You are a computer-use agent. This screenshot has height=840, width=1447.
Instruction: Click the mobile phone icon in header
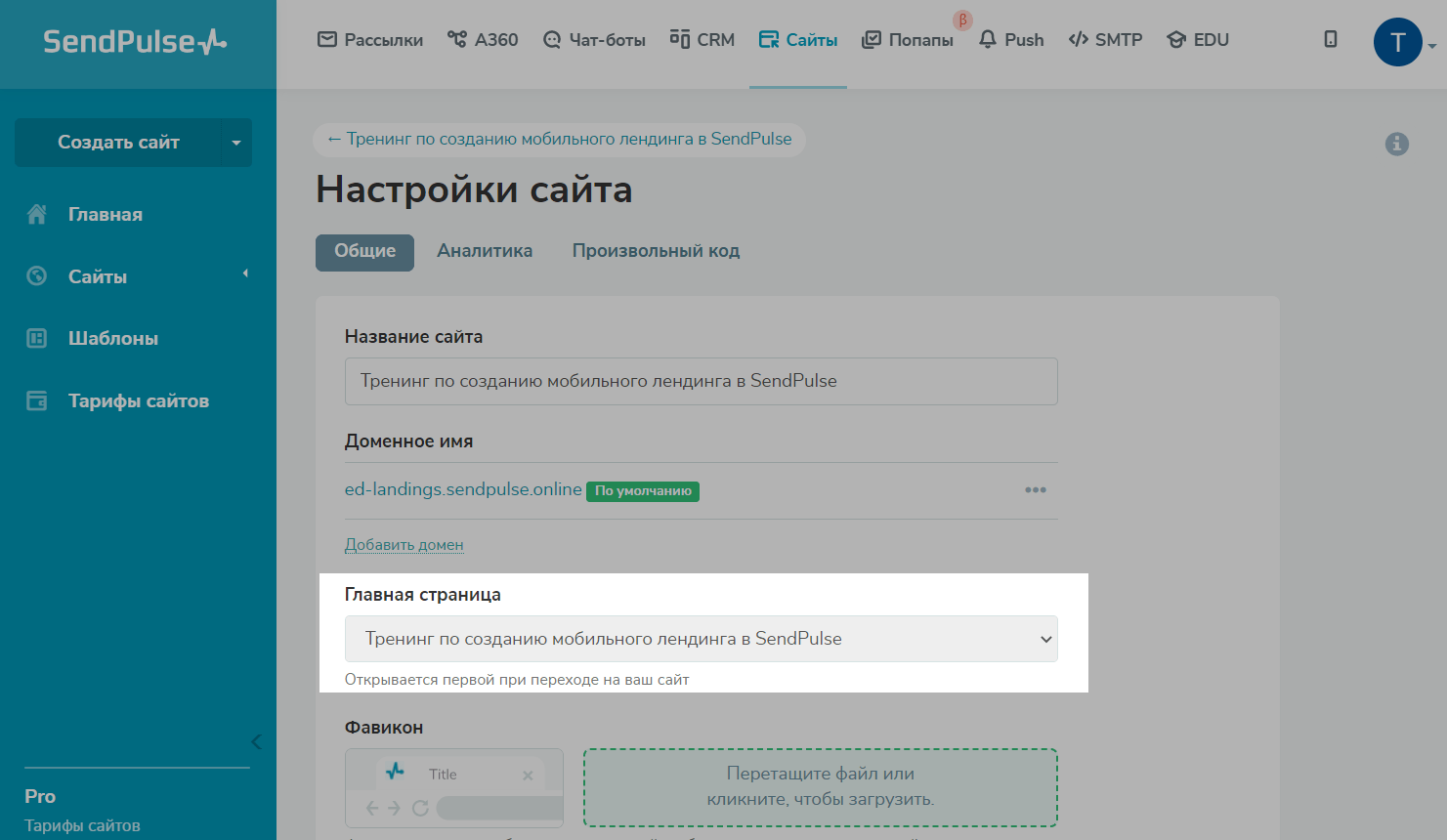tap(1331, 40)
